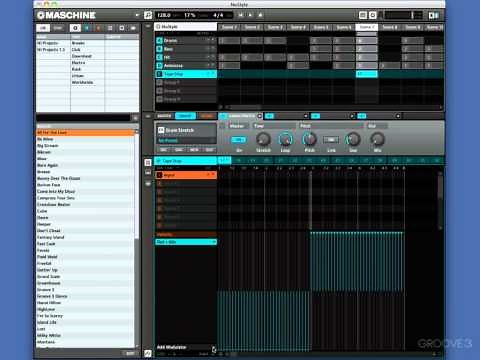Viewport: 480px width, 360px height.
Task: Select the Instruments file type icon
Action: point(110,28)
